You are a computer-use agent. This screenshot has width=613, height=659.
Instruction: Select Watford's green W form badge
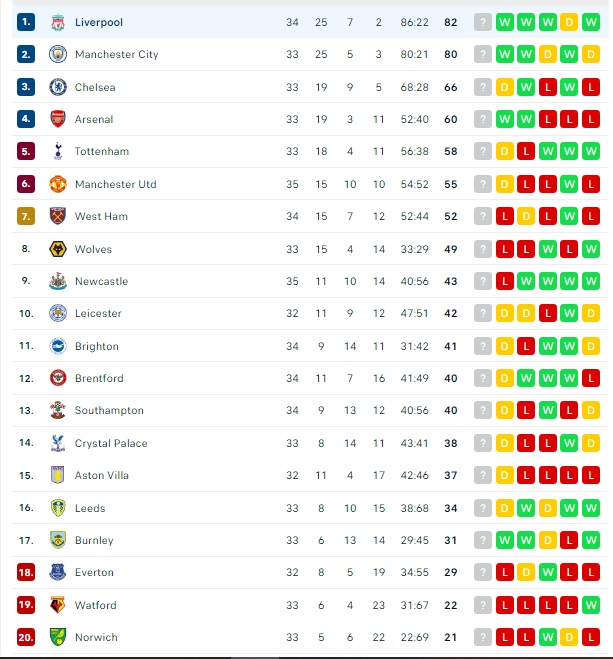pyautogui.click(x=591, y=605)
